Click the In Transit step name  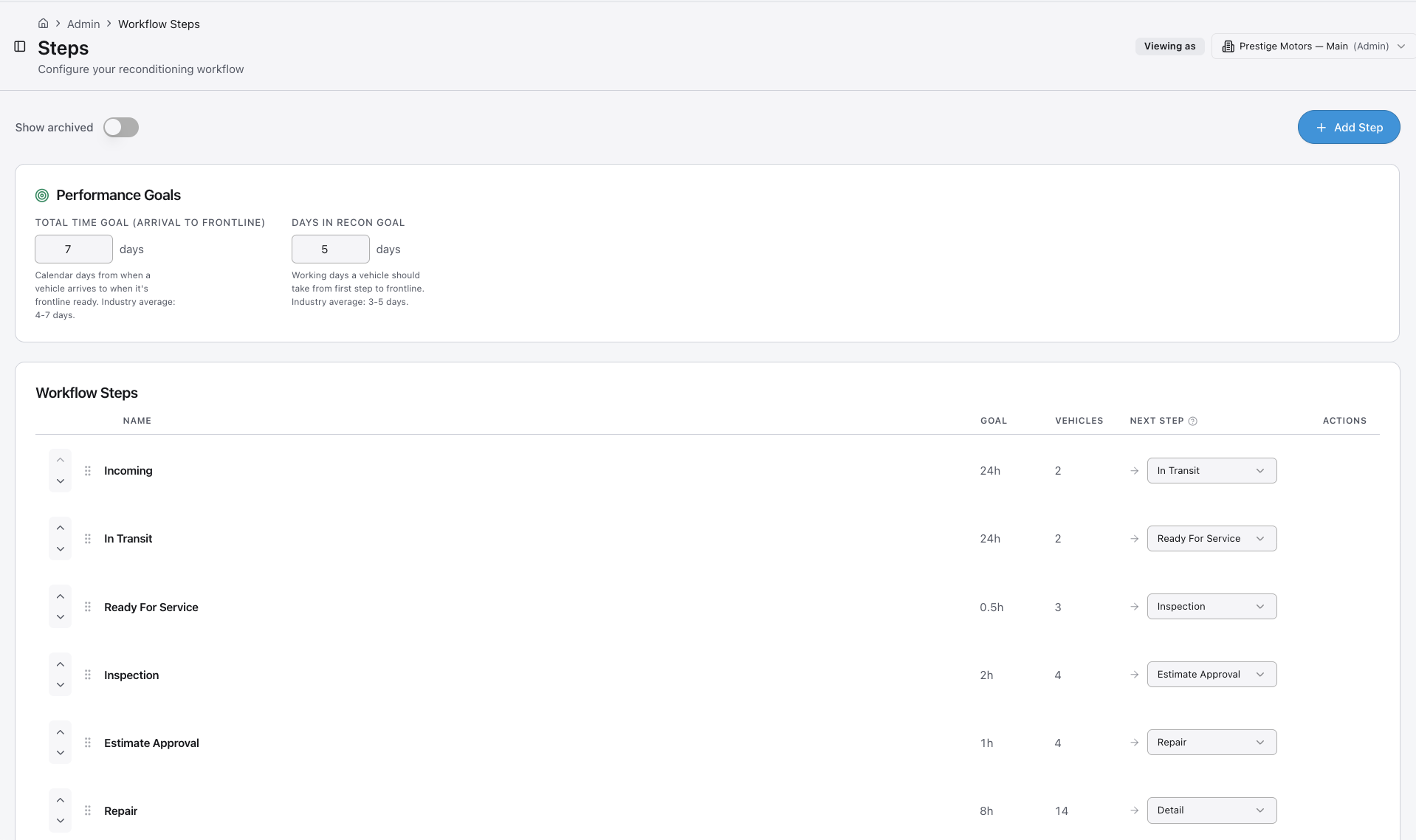coord(128,539)
